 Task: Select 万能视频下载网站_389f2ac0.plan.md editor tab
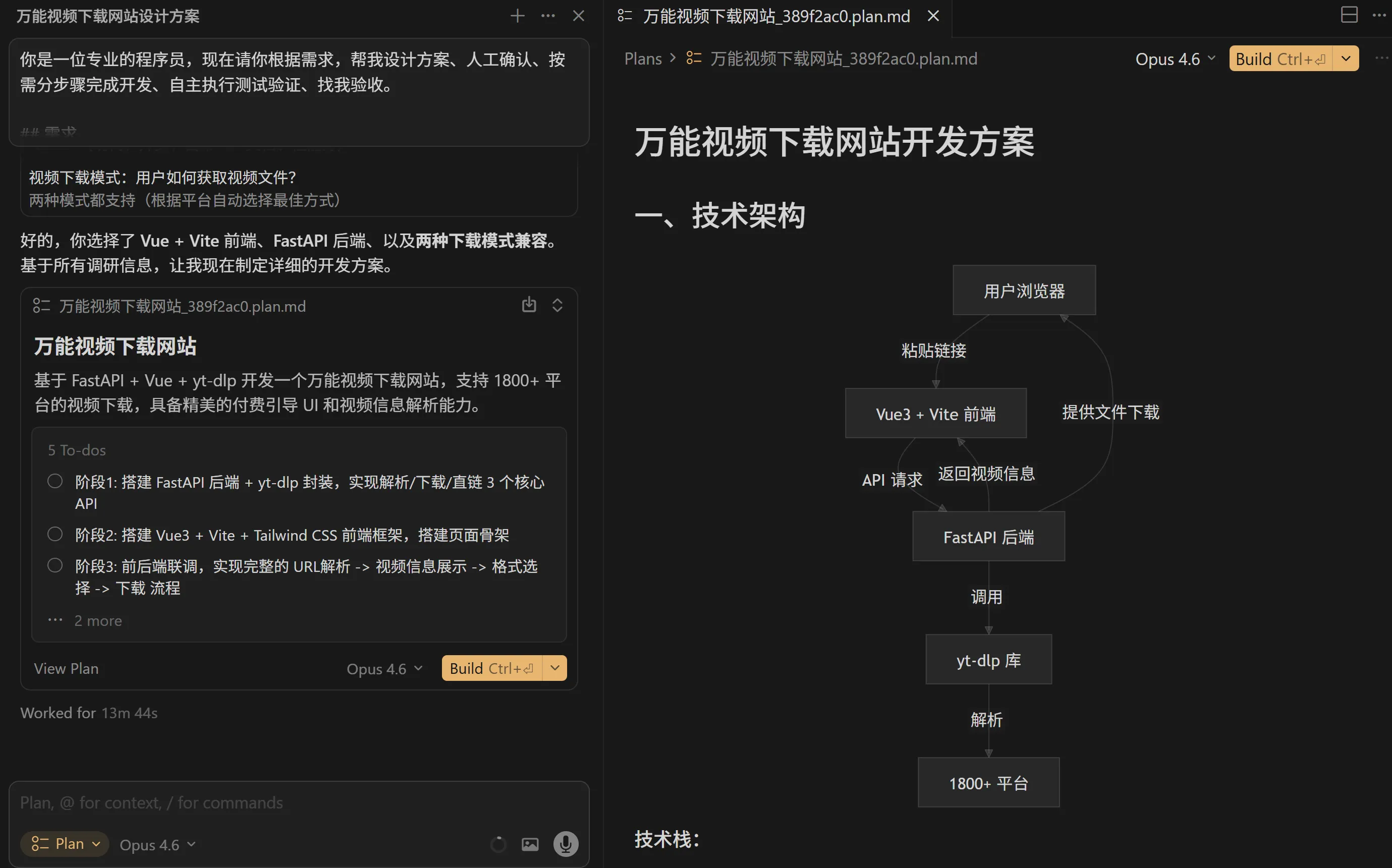click(x=775, y=16)
